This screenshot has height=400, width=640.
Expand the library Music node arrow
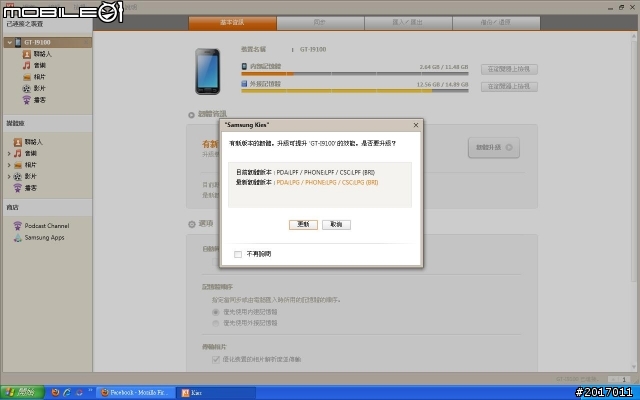tap(9, 154)
